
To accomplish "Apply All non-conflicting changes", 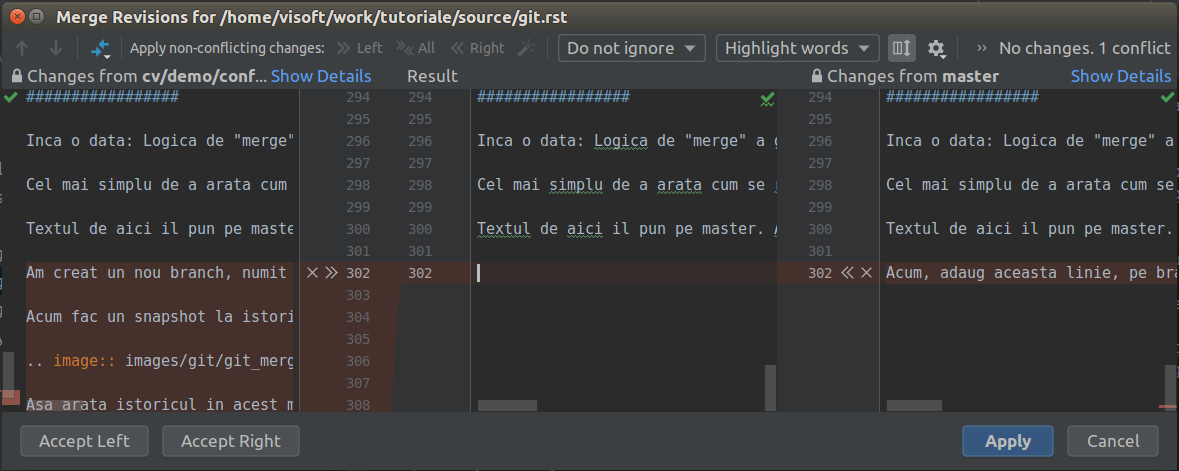I will tap(416, 48).
